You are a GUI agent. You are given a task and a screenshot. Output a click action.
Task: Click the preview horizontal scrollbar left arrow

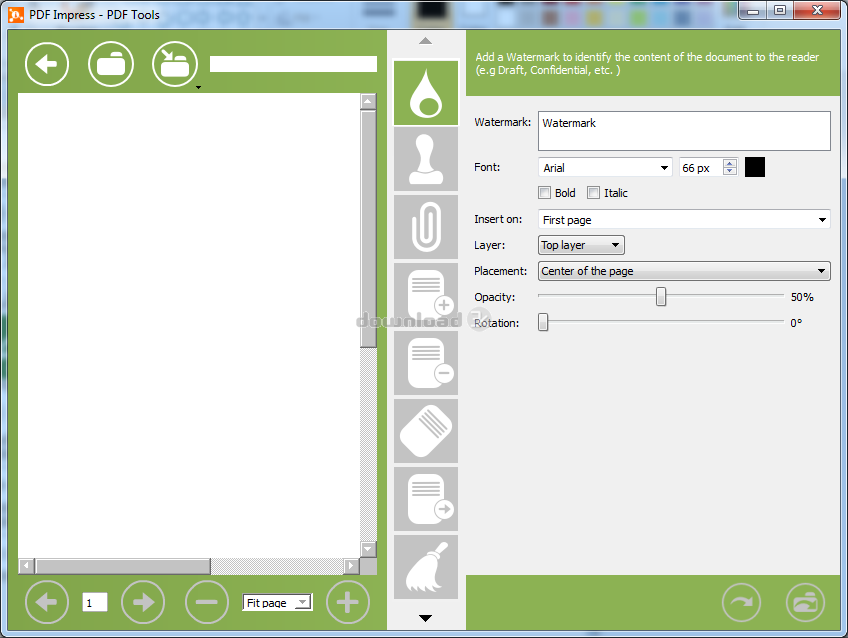click(26, 566)
